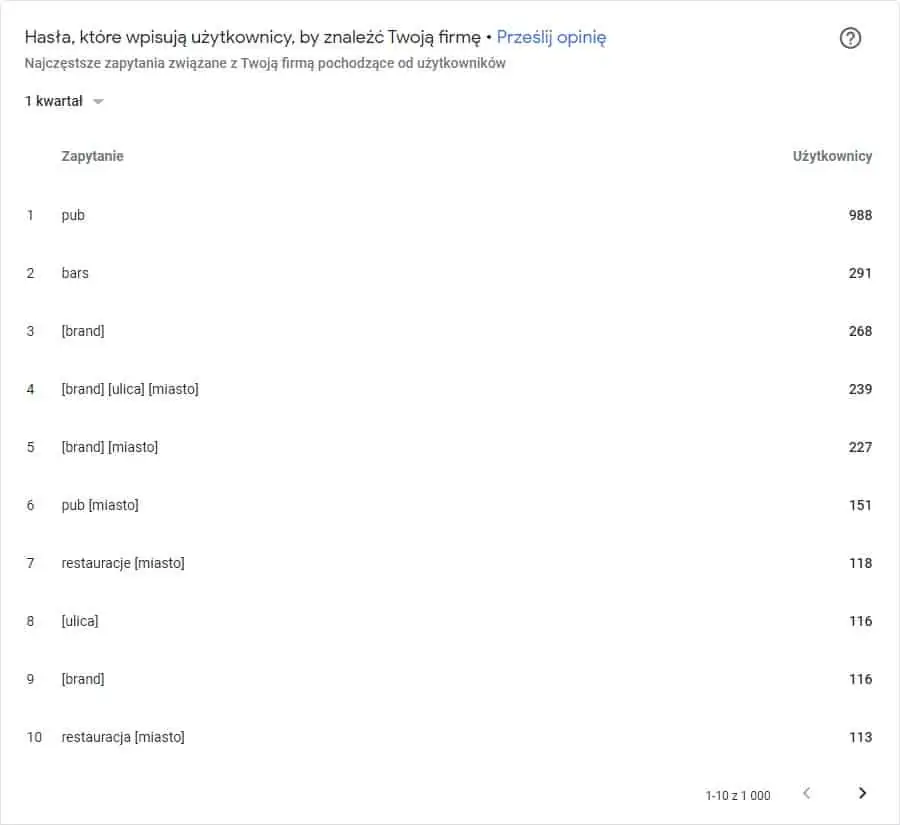
Task: Select the bars query row
Action: [x=449, y=273]
